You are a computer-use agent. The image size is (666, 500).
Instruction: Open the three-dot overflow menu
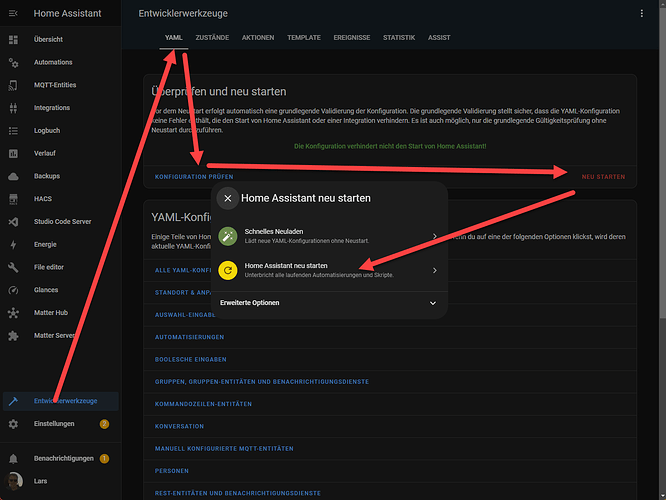point(642,14)
